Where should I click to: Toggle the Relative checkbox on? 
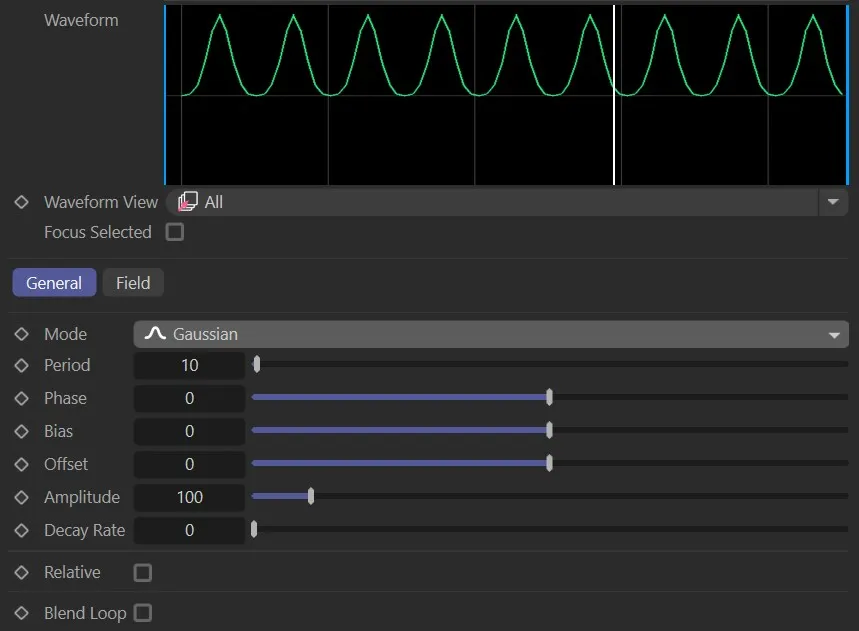coord(142,572)
